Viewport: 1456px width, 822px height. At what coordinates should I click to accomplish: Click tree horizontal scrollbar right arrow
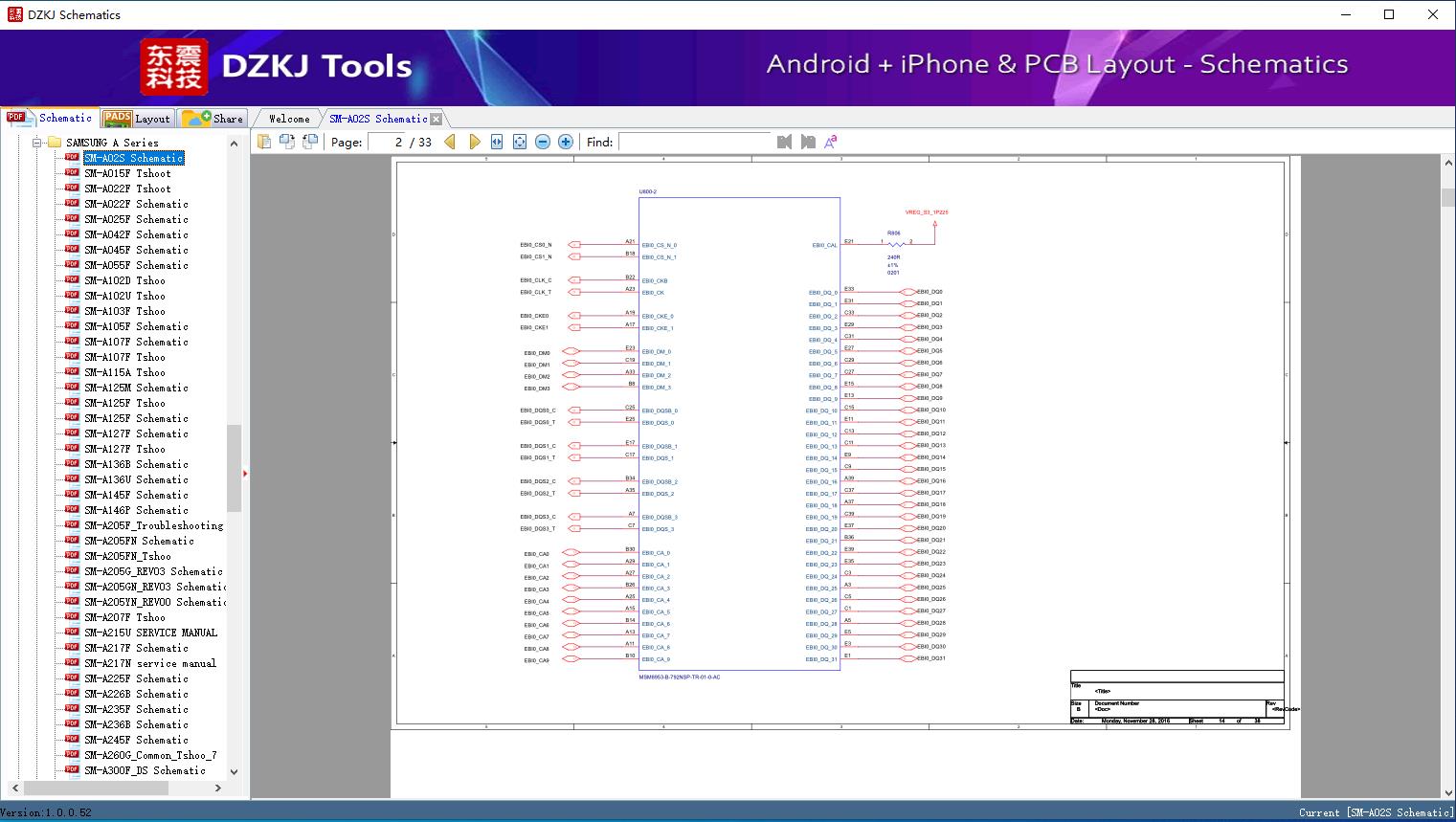click(217, 788)
